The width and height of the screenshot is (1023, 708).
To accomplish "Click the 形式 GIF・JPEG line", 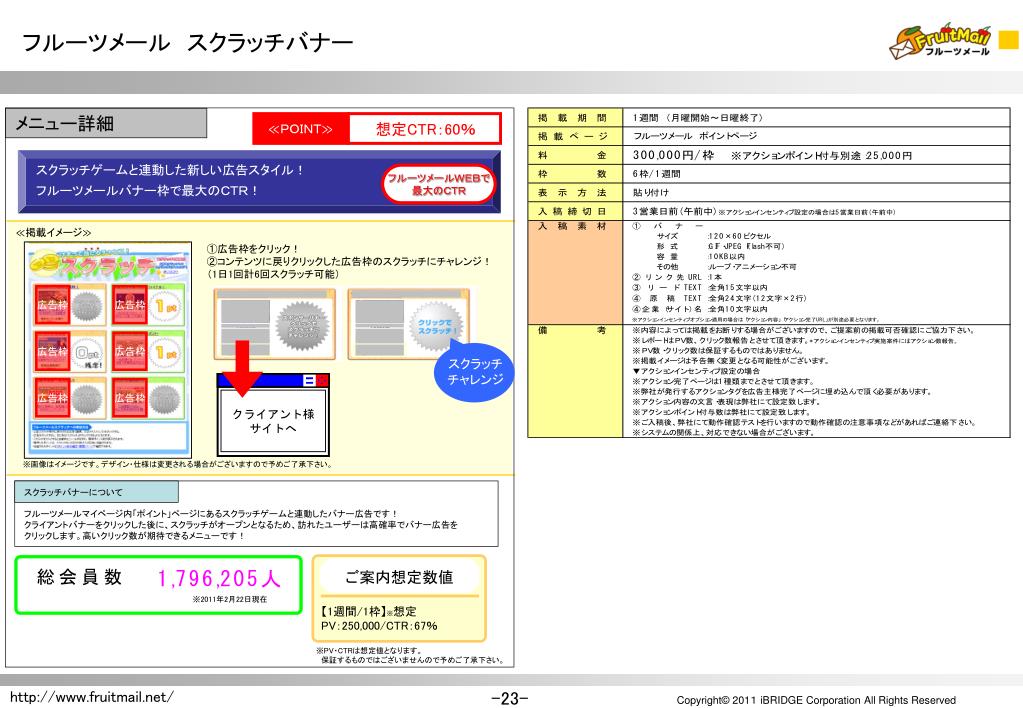I will click(720, 246).
